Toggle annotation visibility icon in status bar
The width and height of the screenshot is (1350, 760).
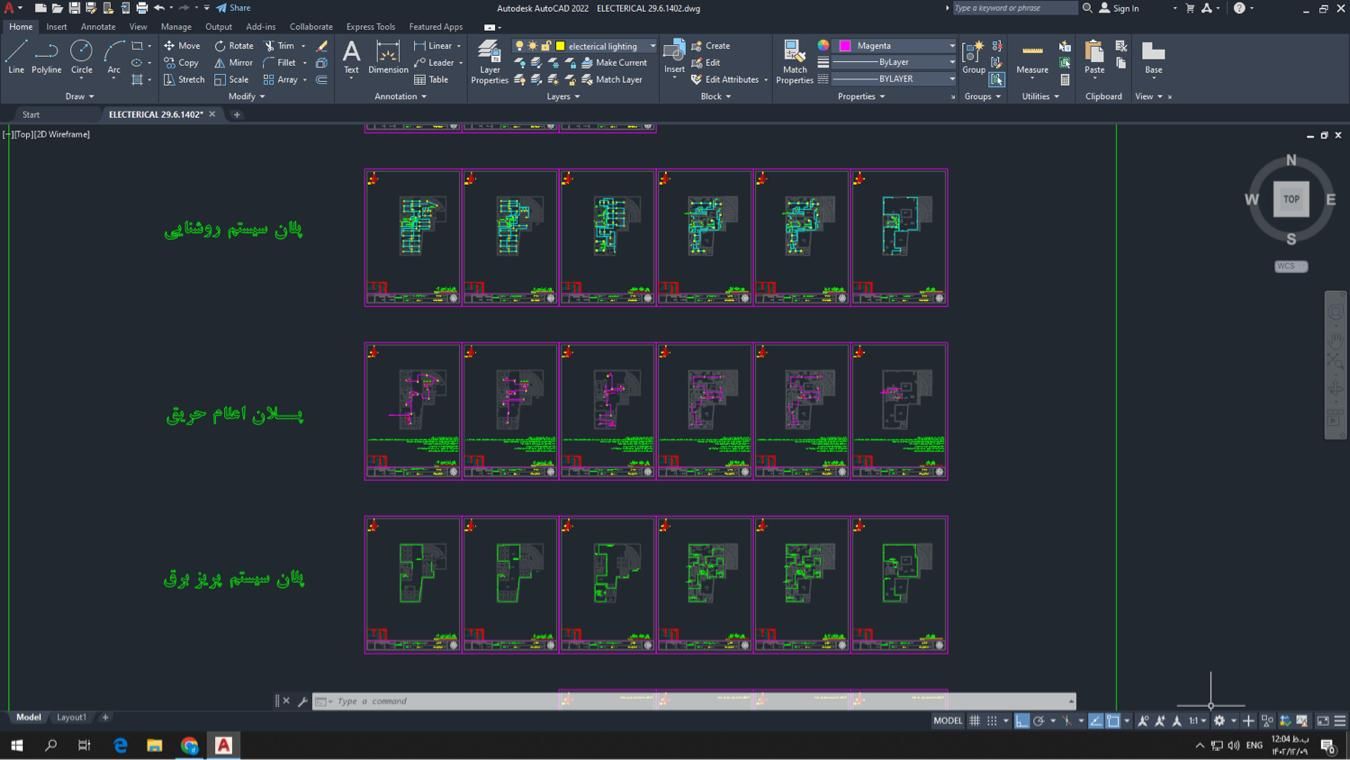click(1143, 721)
